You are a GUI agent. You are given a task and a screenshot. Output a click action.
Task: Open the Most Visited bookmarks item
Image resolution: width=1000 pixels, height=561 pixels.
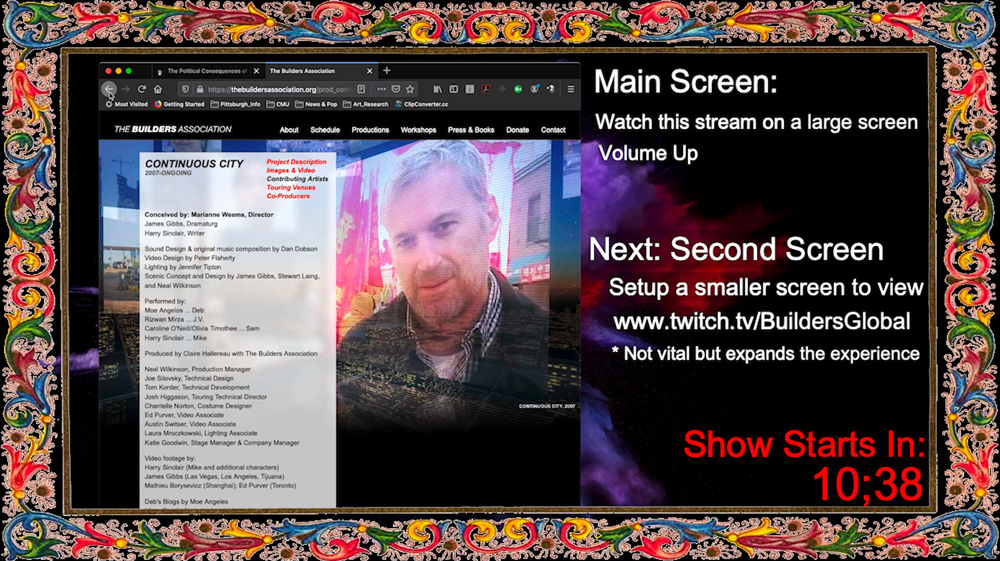[126, 104]
